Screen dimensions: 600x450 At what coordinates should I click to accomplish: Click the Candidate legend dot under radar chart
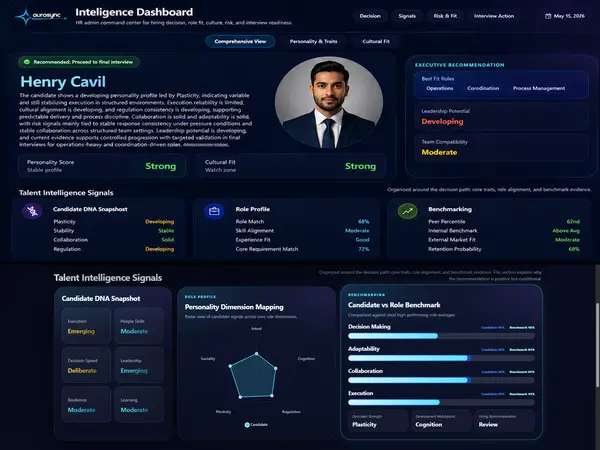[x=247, y=425]
